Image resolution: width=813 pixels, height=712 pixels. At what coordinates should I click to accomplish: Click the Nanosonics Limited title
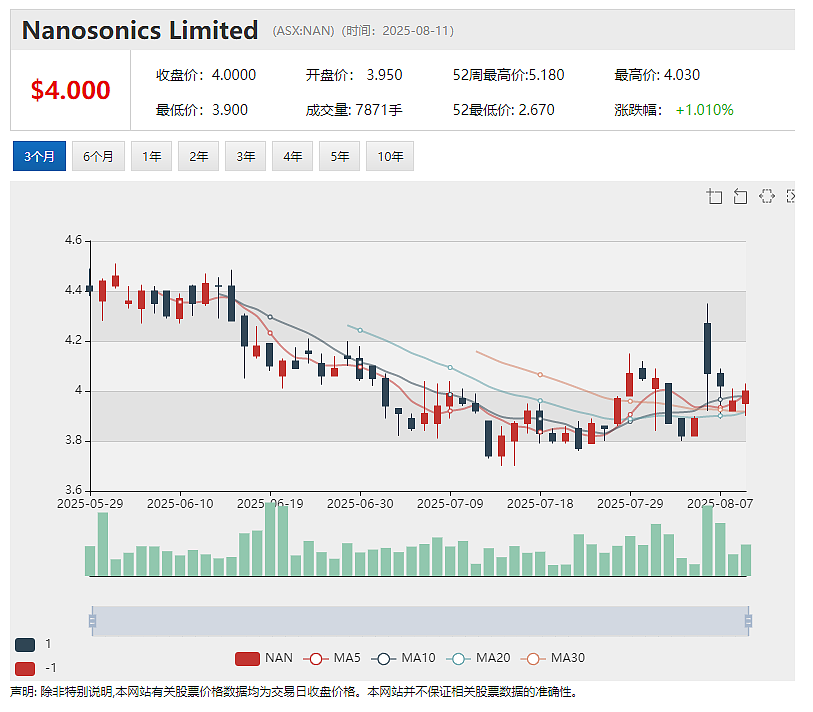point(140,30)
